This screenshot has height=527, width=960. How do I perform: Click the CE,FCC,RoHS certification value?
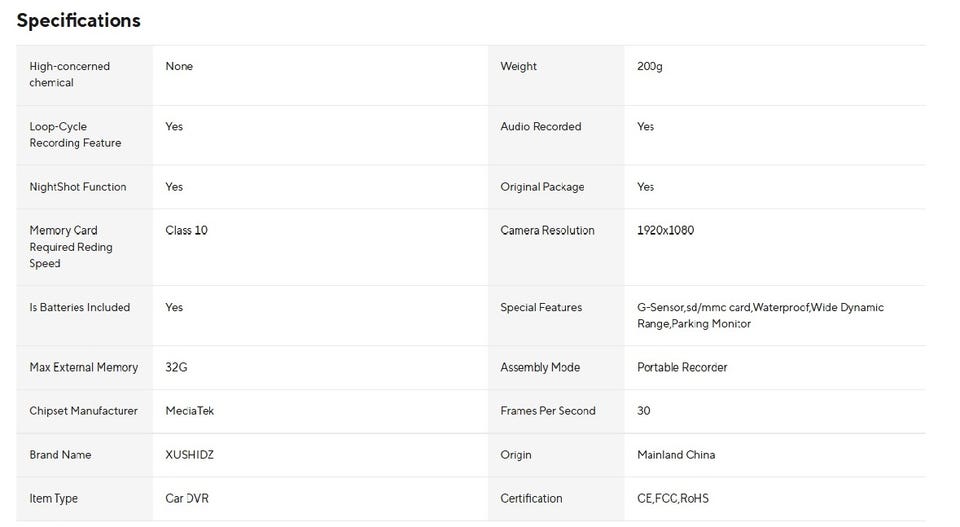point(672,498)
